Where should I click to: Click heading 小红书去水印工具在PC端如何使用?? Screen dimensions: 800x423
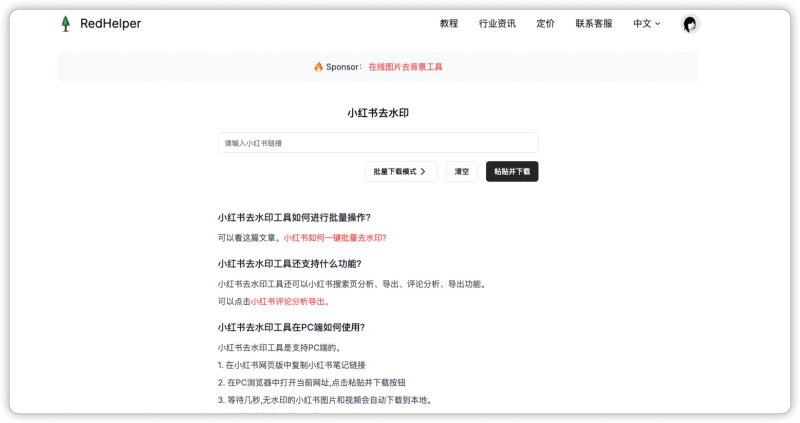291,328
